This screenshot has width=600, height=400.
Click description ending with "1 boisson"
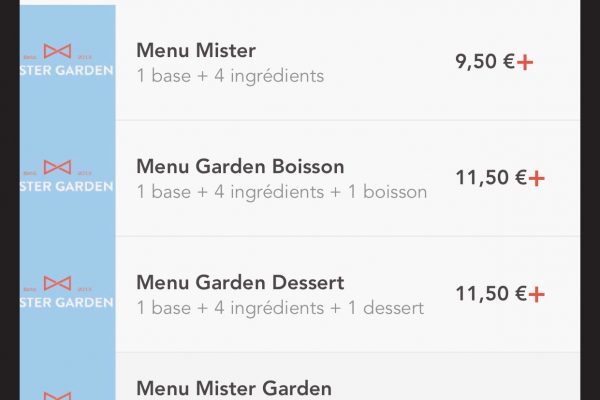282,192
